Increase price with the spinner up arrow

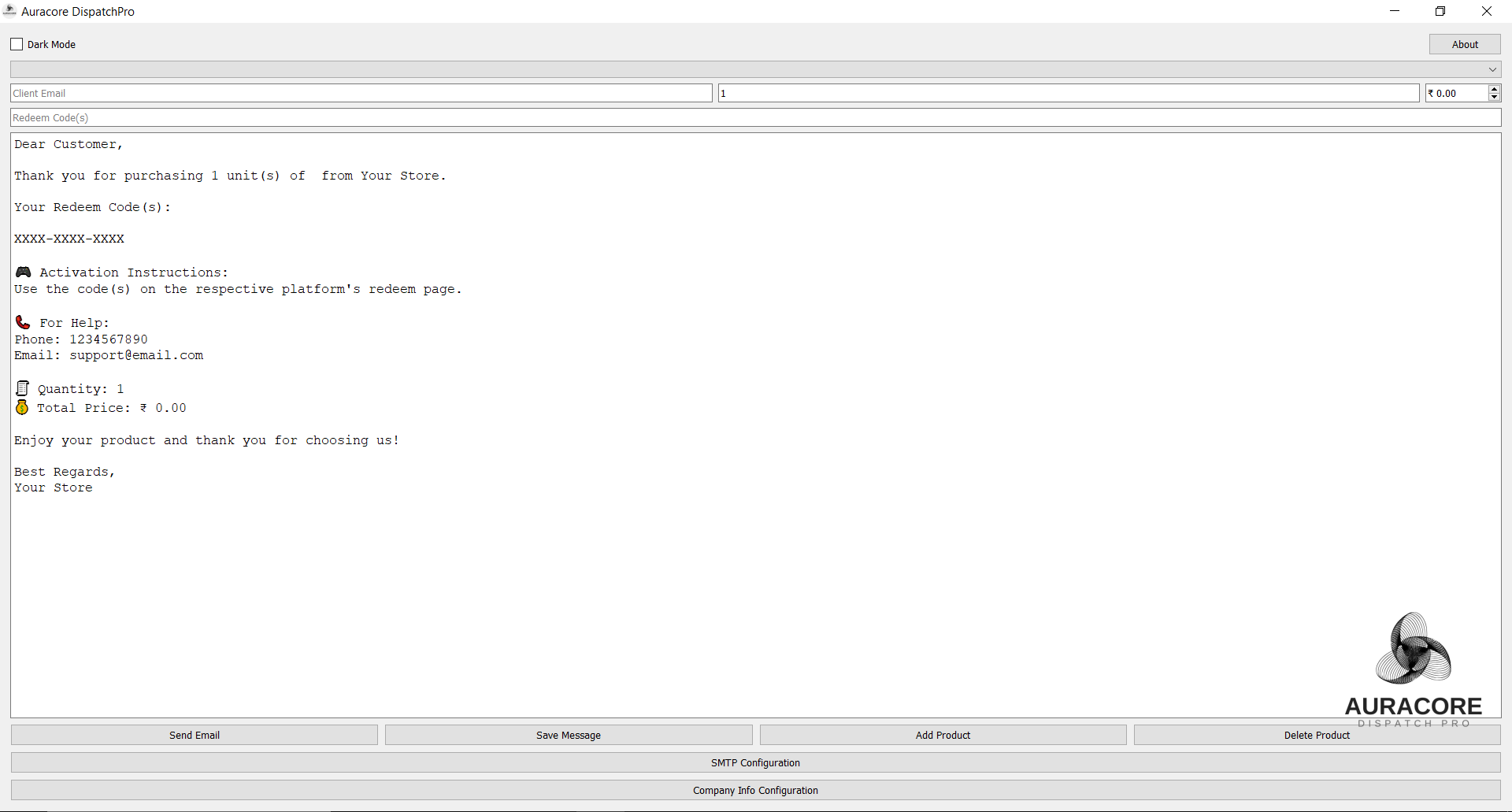[x=1494, y=89]
